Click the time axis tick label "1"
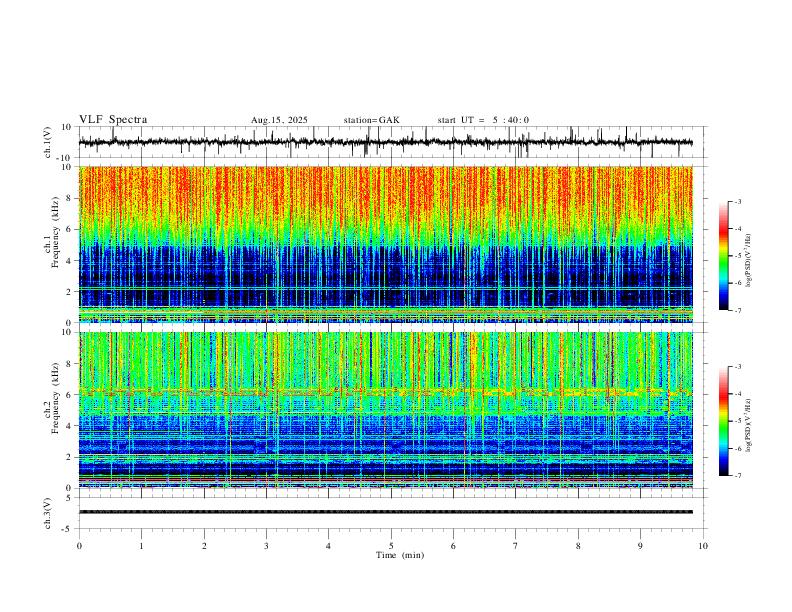Viewport: 792px width, 612px height. click(142, 546)
